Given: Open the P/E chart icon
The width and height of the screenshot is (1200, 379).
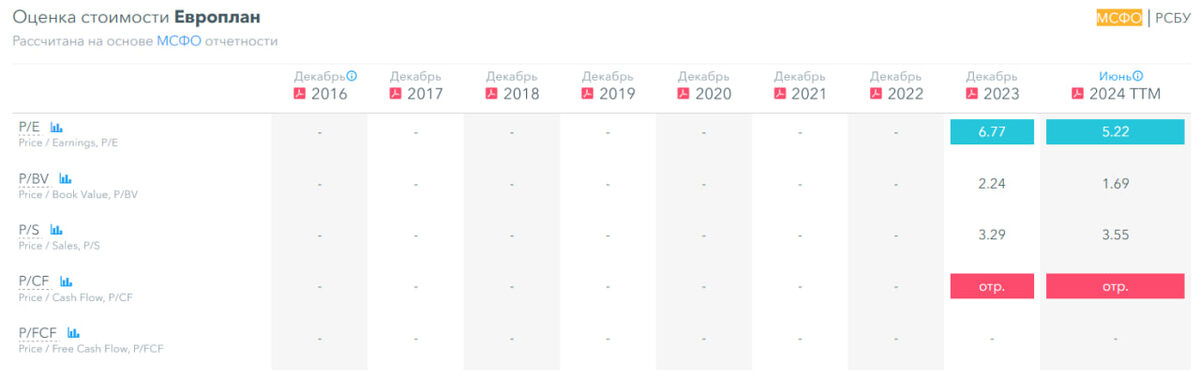Looking at the screenshot, I should (56, 128).
